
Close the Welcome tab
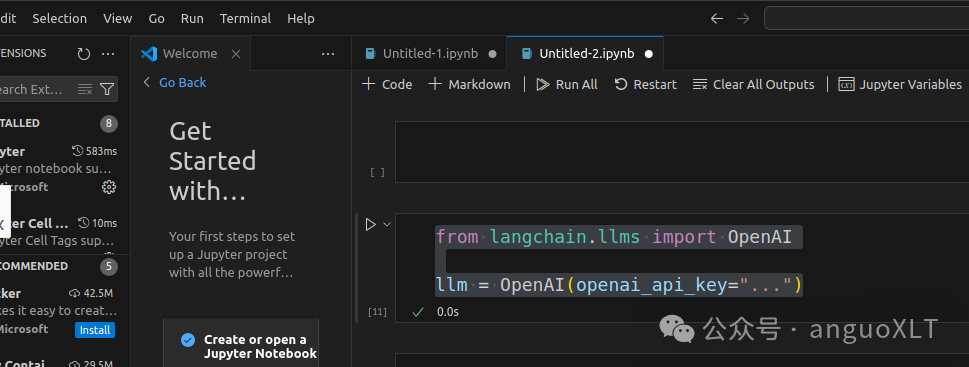coord(235,54)
